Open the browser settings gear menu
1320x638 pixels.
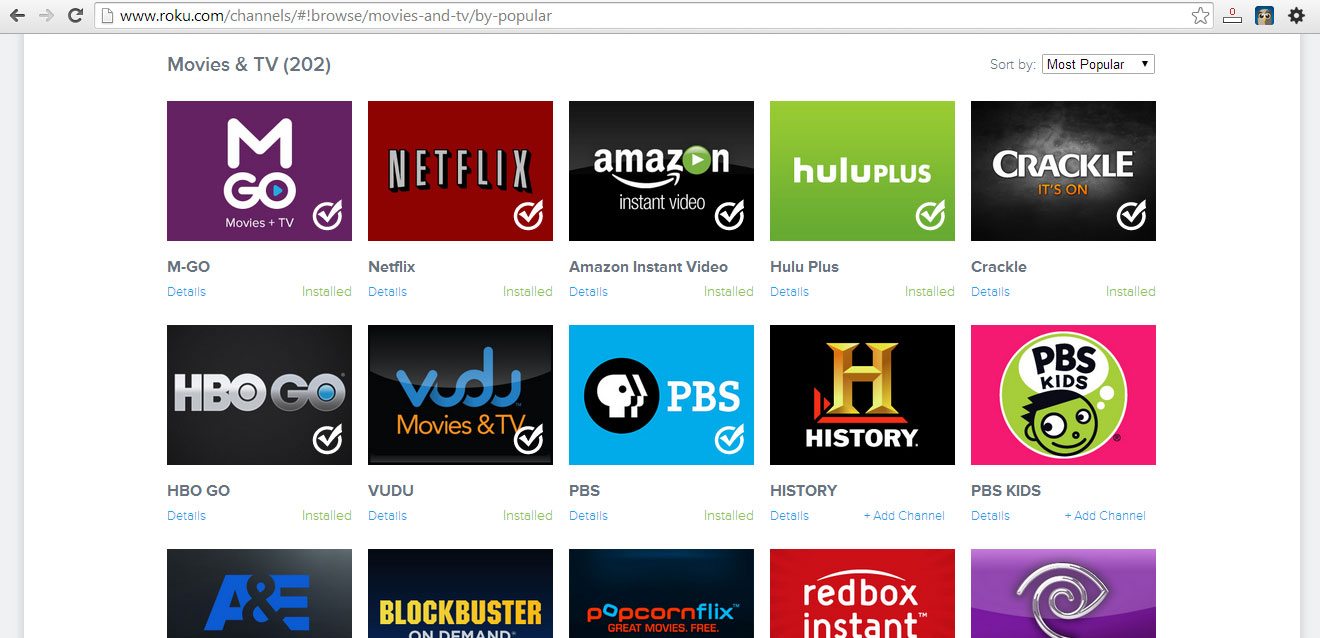pos(1297,16)
